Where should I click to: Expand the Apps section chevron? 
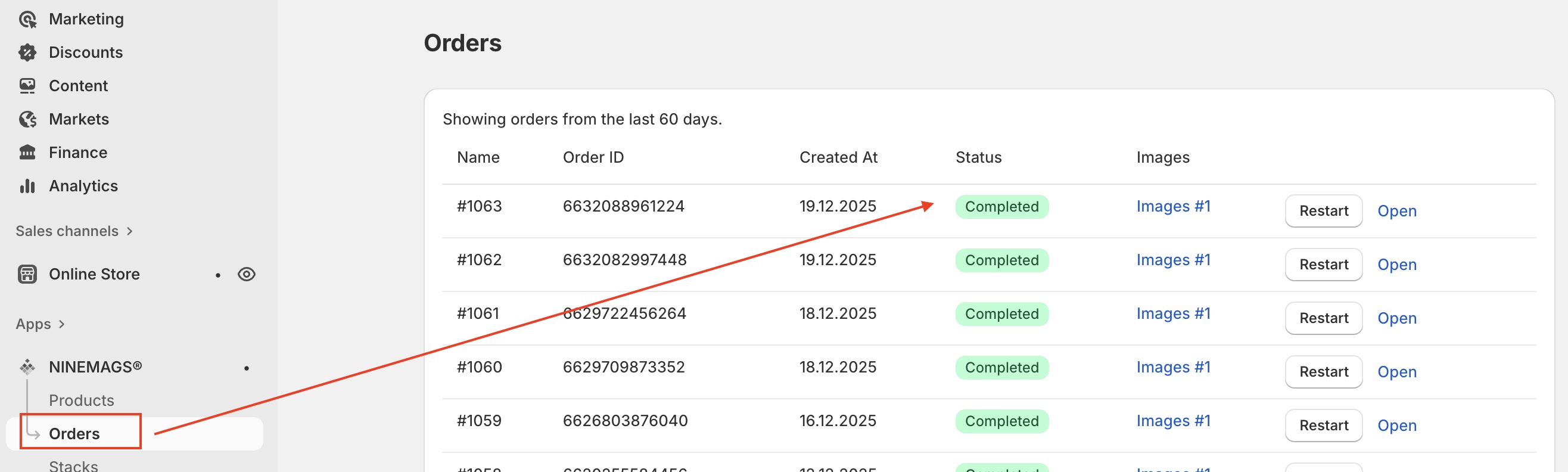tap(61, 324)
